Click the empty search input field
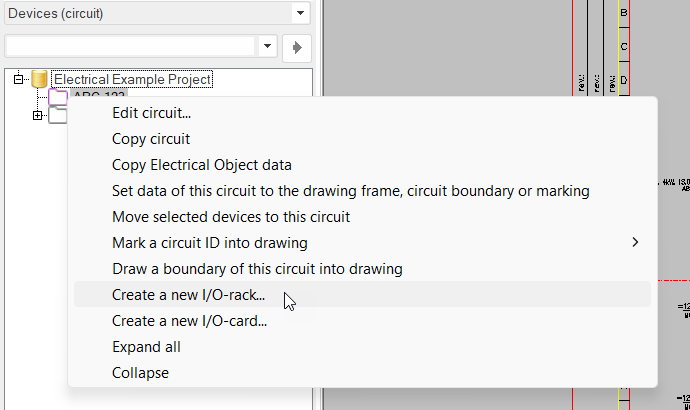The width and height of the screenshot is (690, 410). (x=130, y=46)
